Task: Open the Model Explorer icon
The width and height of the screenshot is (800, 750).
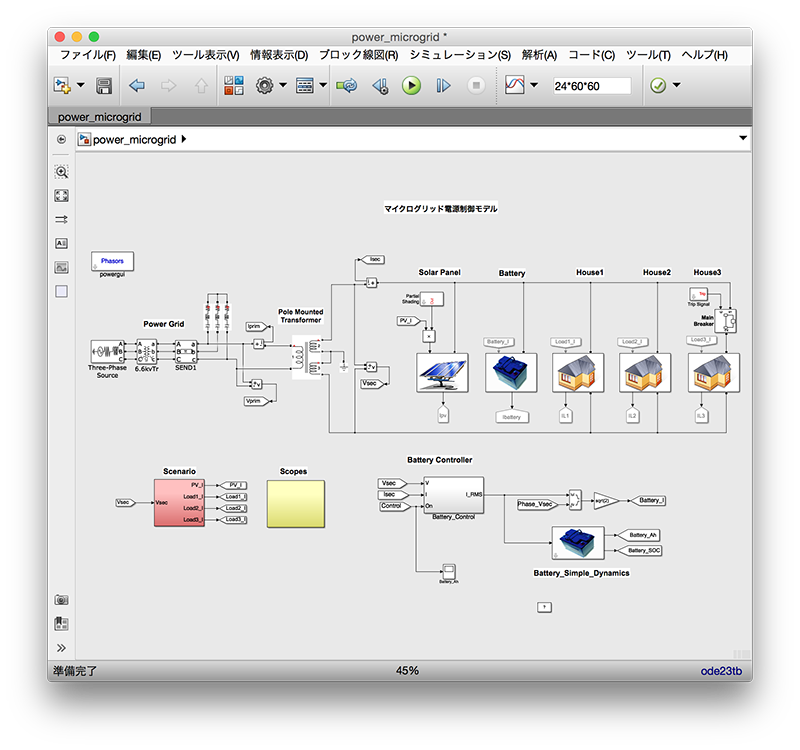Action: tap(305, 85)
